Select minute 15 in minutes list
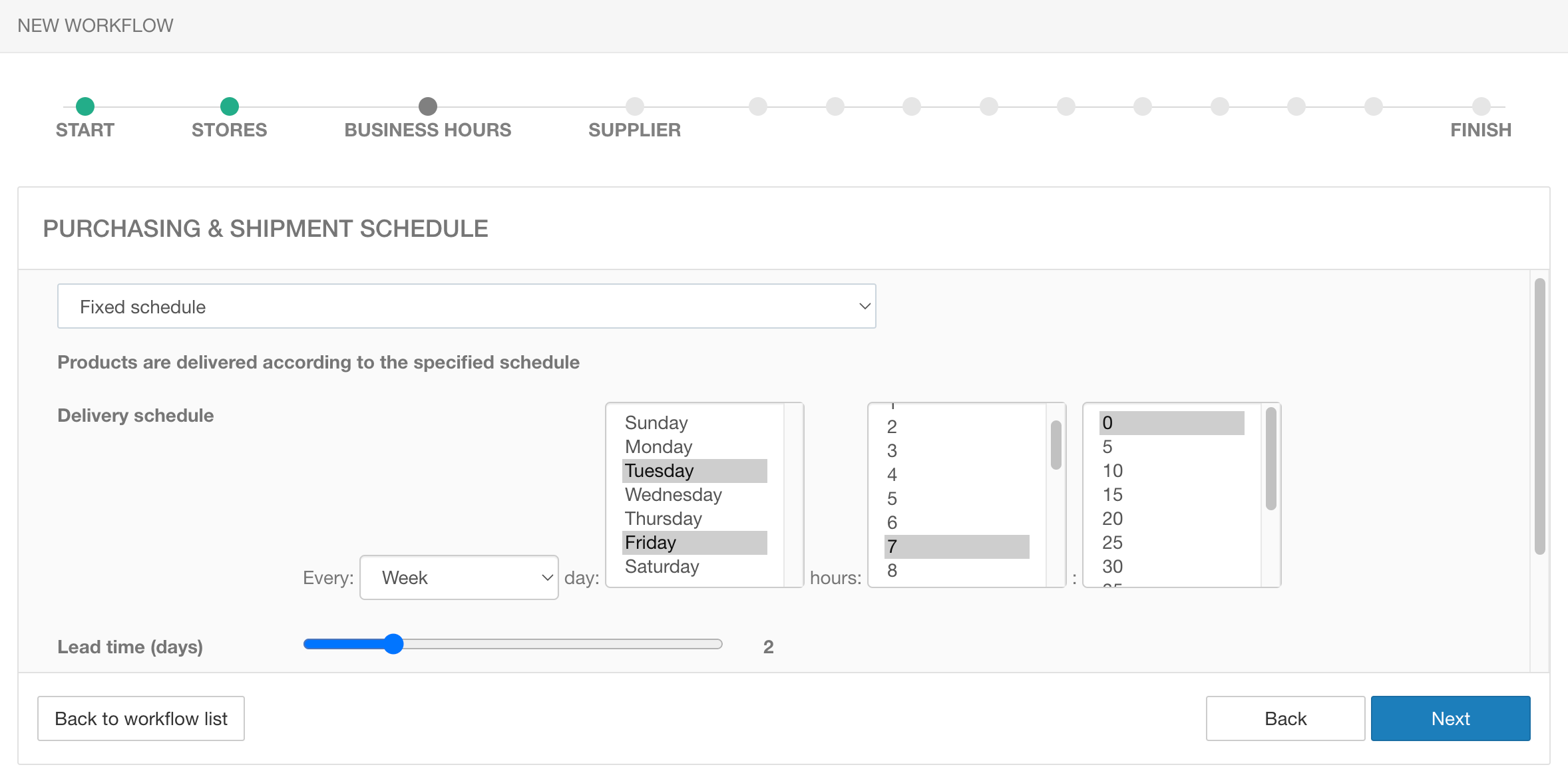The height and width of the screenshot is (781, 1568). point(1113,495)
